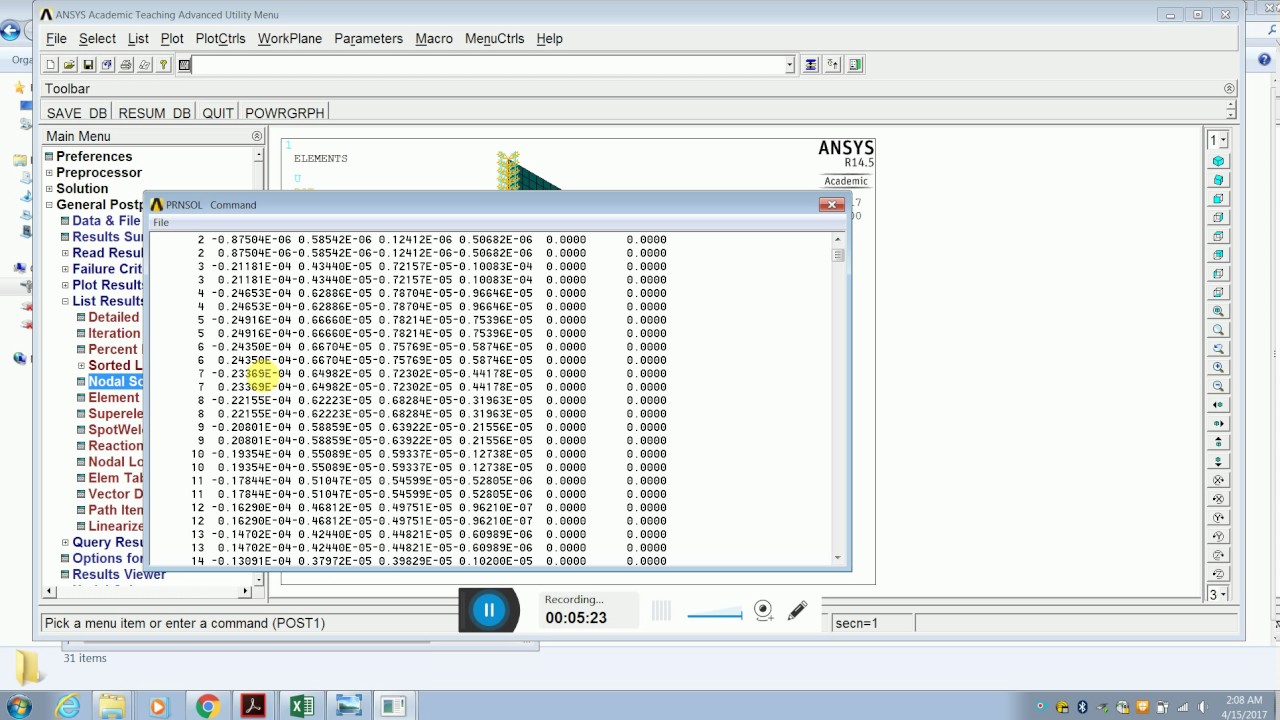Image resolution: width=1280 pixels, height=720 pixels.
Task: Click the pan model left icon
Action: tap(1218, 405)
